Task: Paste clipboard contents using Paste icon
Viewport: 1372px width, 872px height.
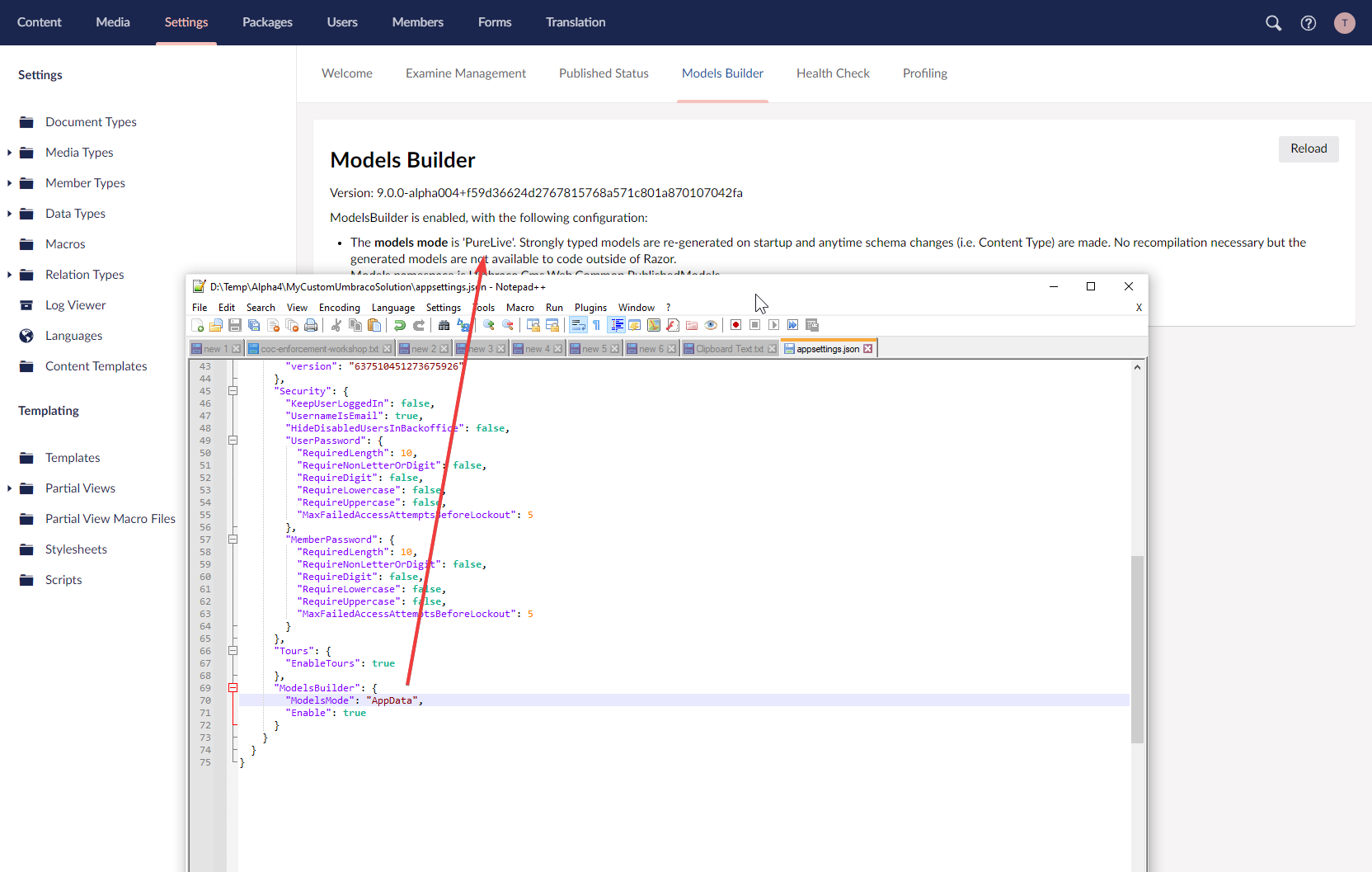Action: point(374,325)
